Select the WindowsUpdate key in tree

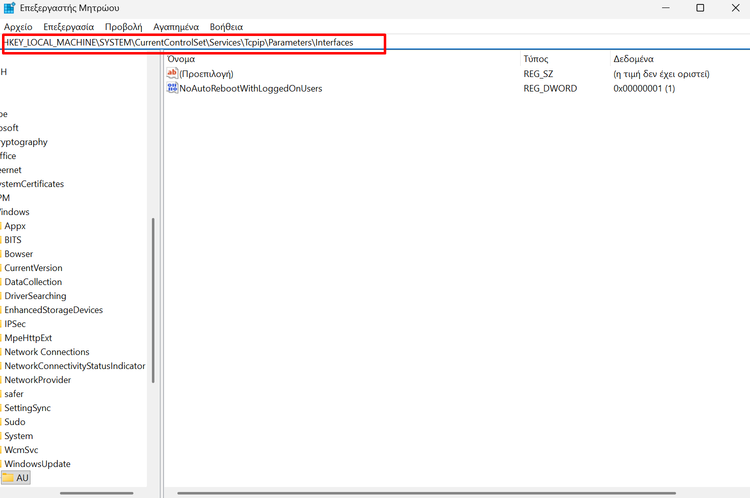[x=37, y=464]
